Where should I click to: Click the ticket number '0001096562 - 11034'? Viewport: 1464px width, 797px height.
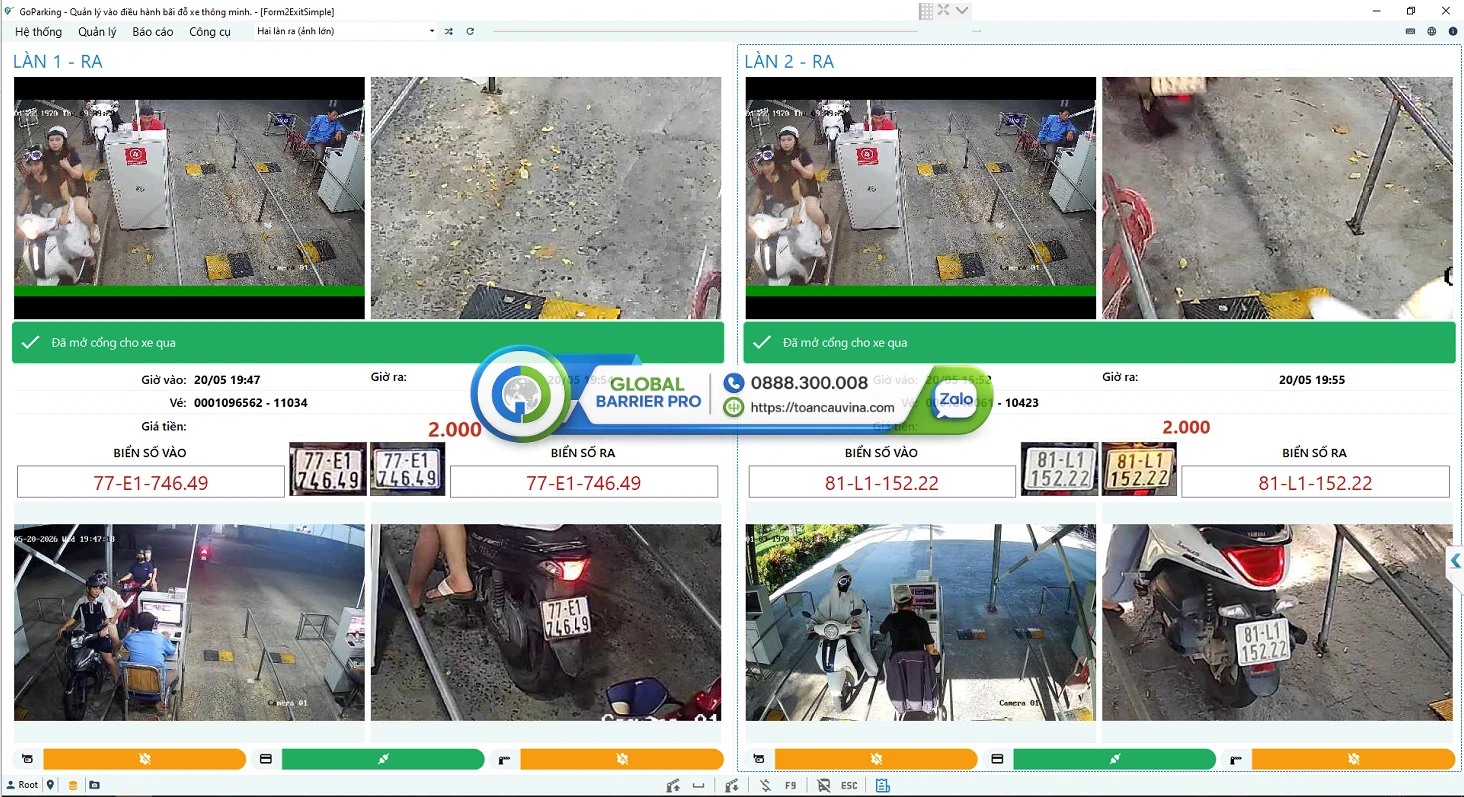[x=251, y=403]
